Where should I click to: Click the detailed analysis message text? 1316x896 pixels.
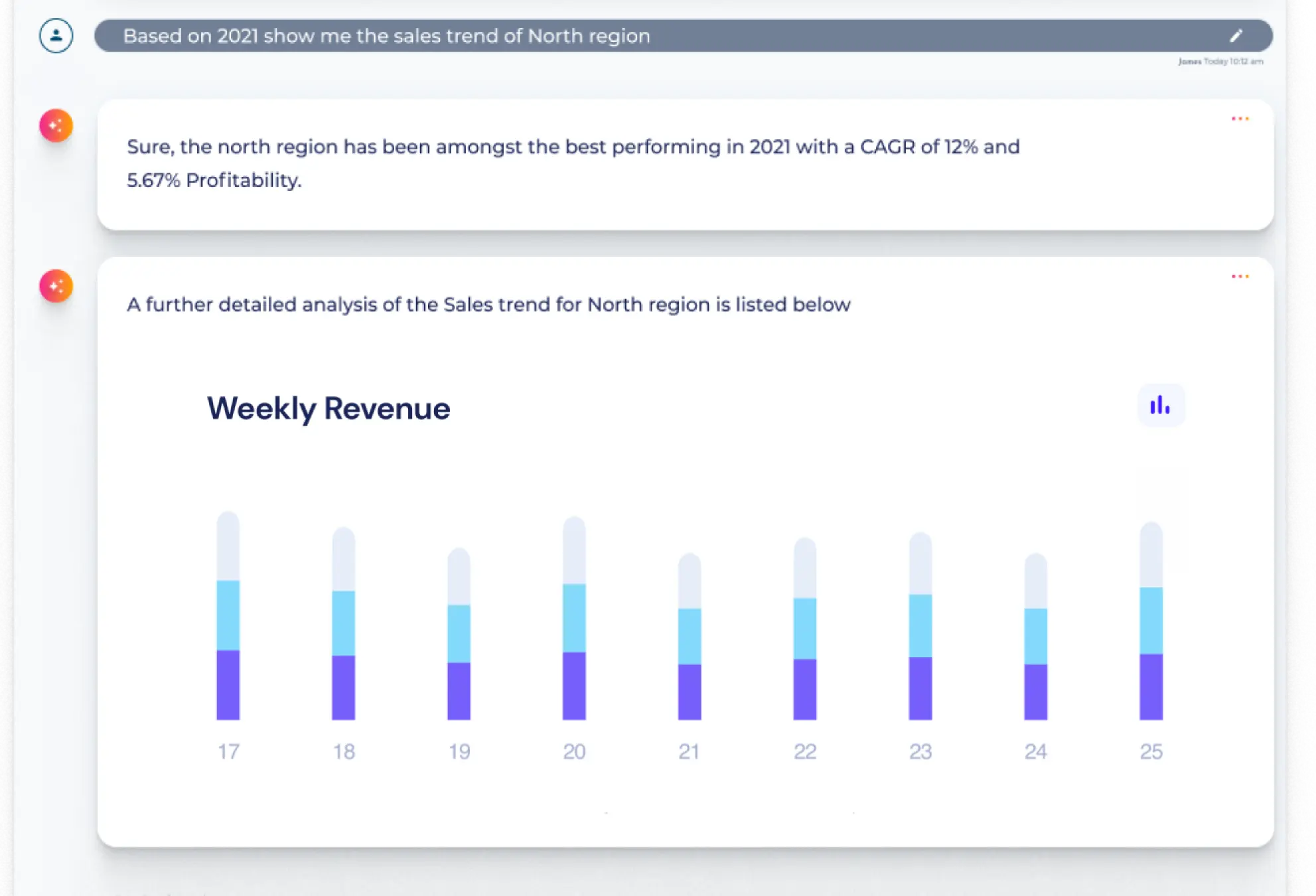point(488,305)
